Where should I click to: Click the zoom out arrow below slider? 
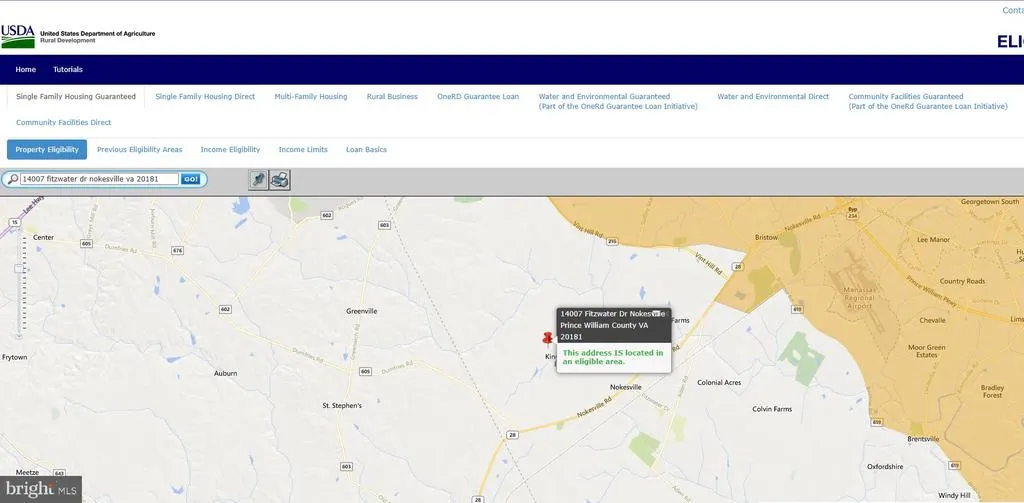pyautogui.click(x=19, y=336)
